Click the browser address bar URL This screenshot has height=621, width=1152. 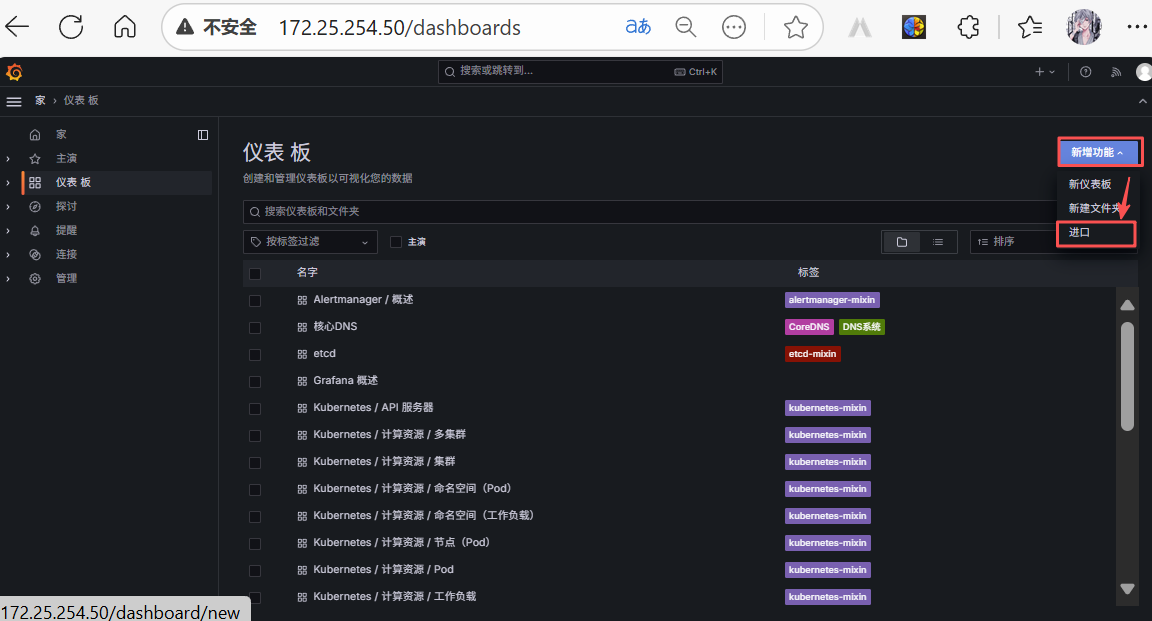(x=400, y=28)
